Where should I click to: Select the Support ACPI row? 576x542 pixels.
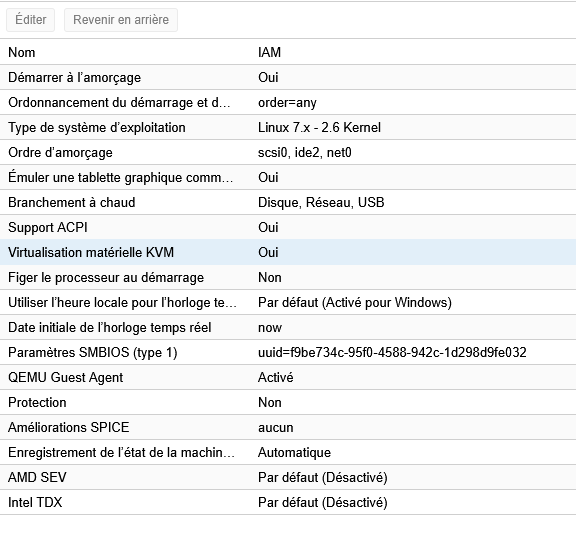(x=288, y=227)
